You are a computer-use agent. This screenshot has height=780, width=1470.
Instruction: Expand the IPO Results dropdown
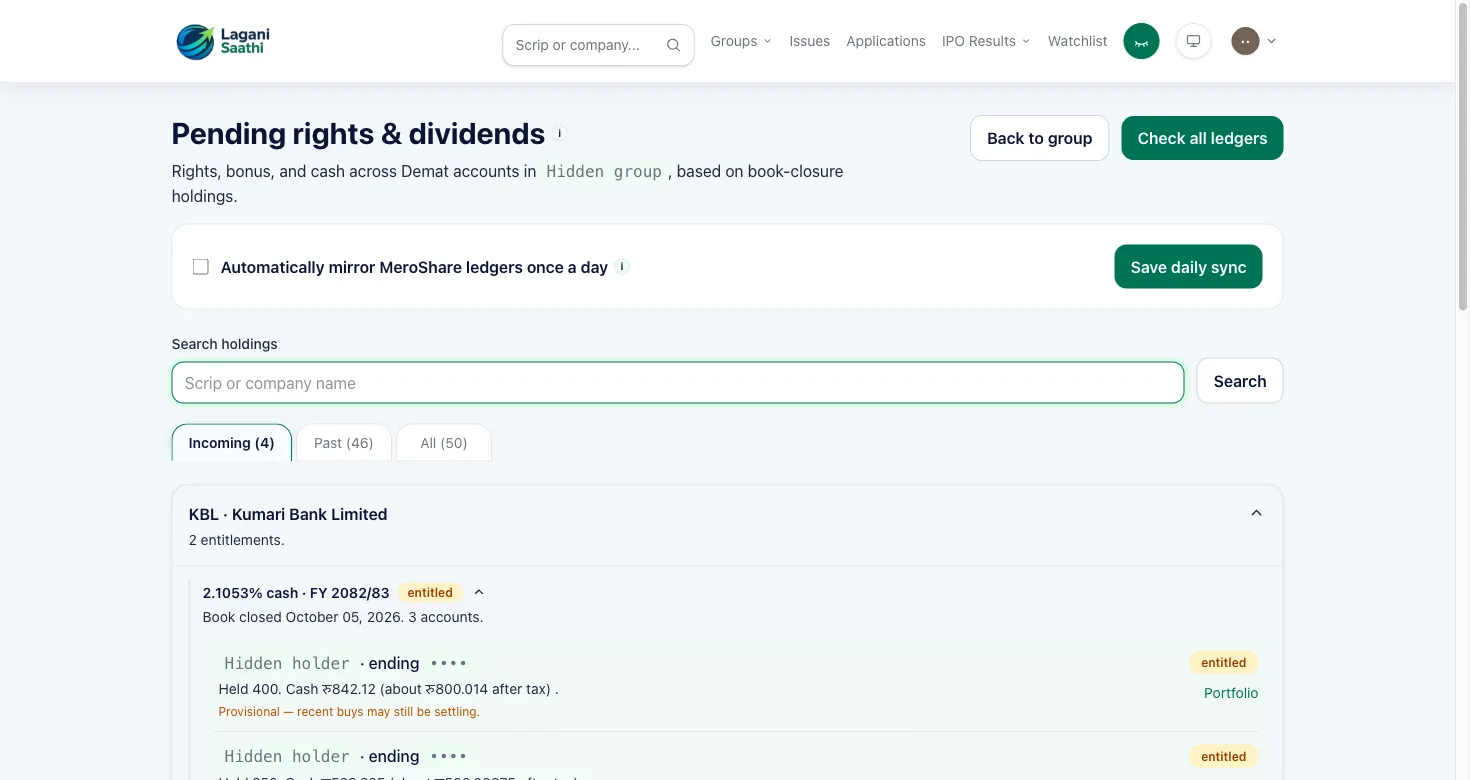point(986,41)
